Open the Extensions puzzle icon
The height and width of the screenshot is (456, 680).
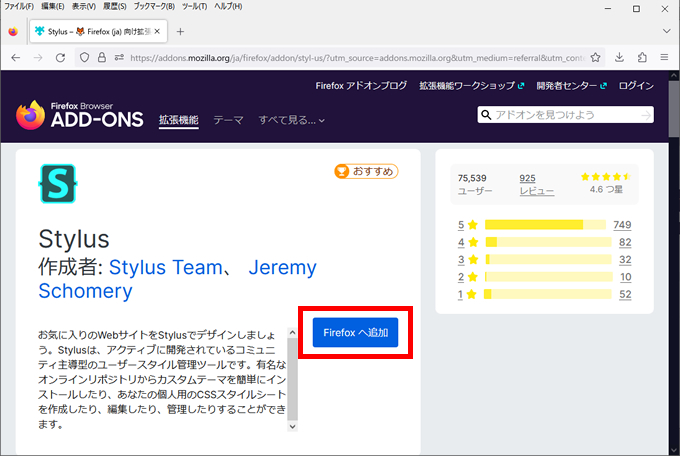tap(642, 57)
